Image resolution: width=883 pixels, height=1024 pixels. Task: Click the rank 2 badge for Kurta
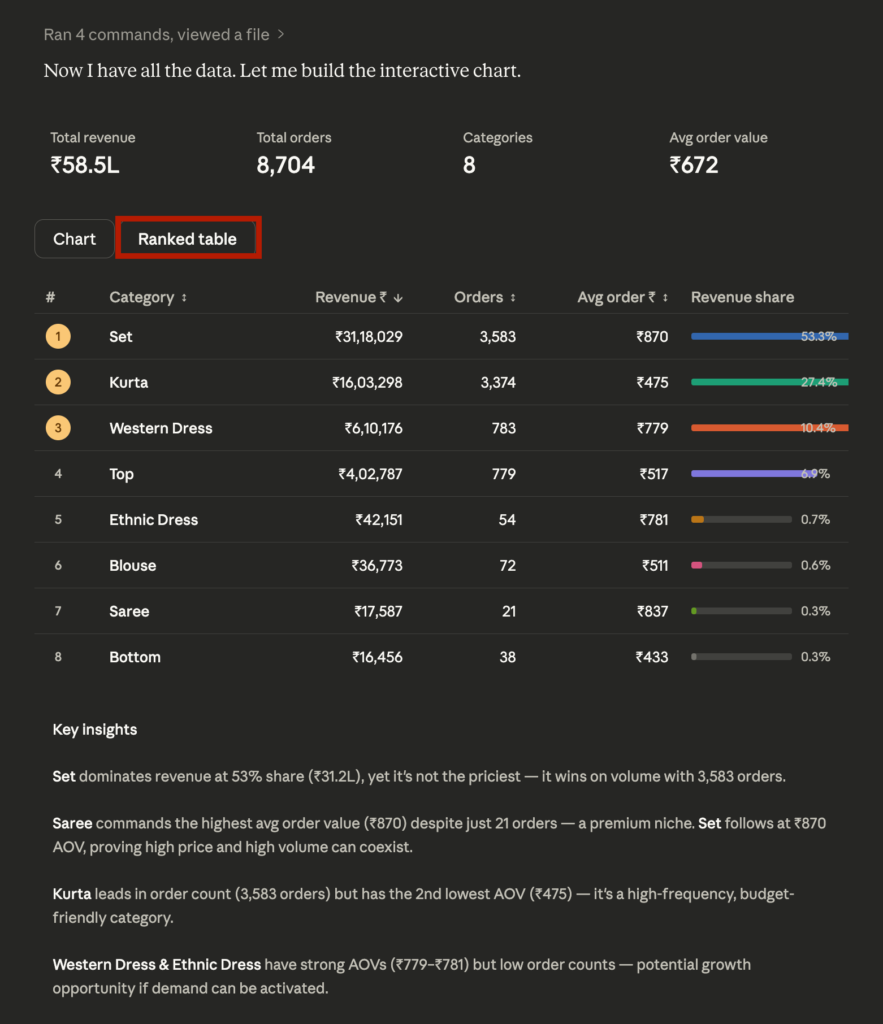58,382
